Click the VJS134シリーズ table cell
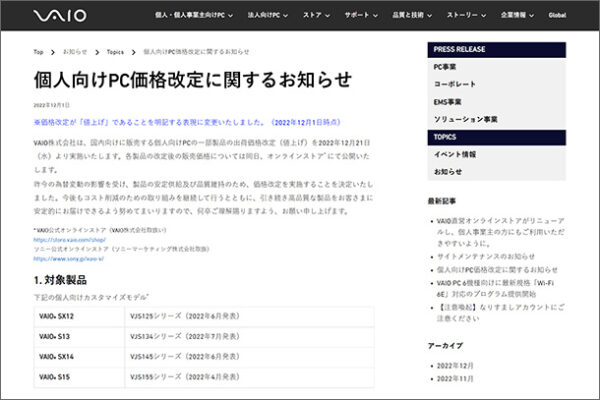600x400 pixels. coord(249,337)
